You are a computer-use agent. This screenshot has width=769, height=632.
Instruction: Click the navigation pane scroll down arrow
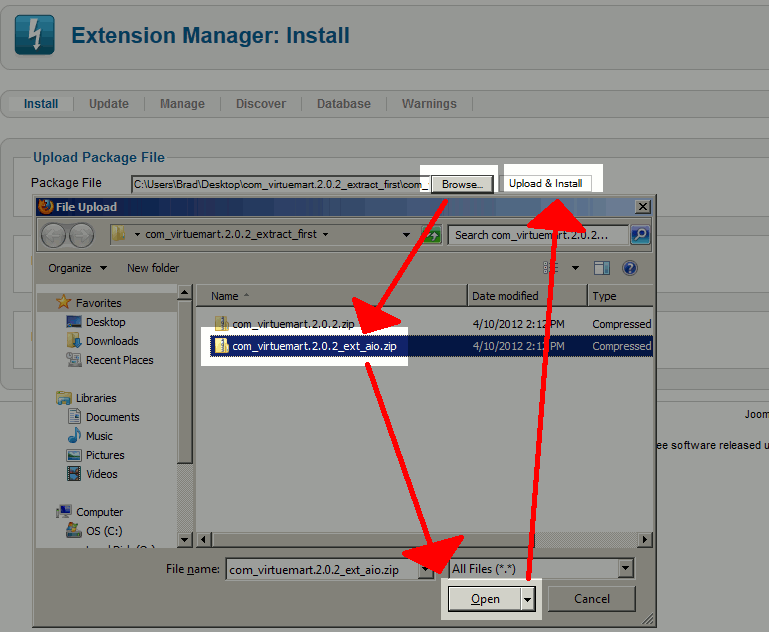[x=185, y=540]
